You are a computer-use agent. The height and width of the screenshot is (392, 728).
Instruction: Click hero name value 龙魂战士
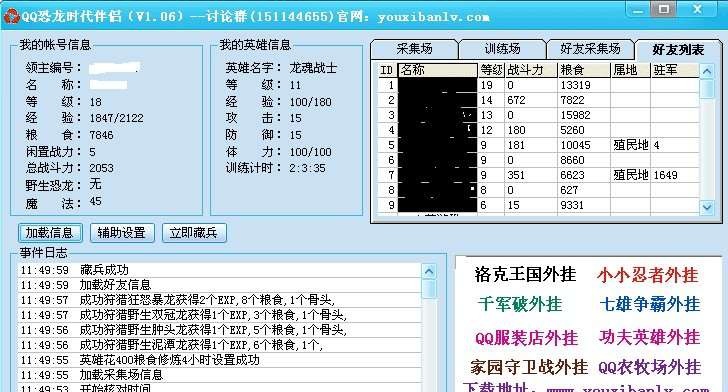click(313, 68)
